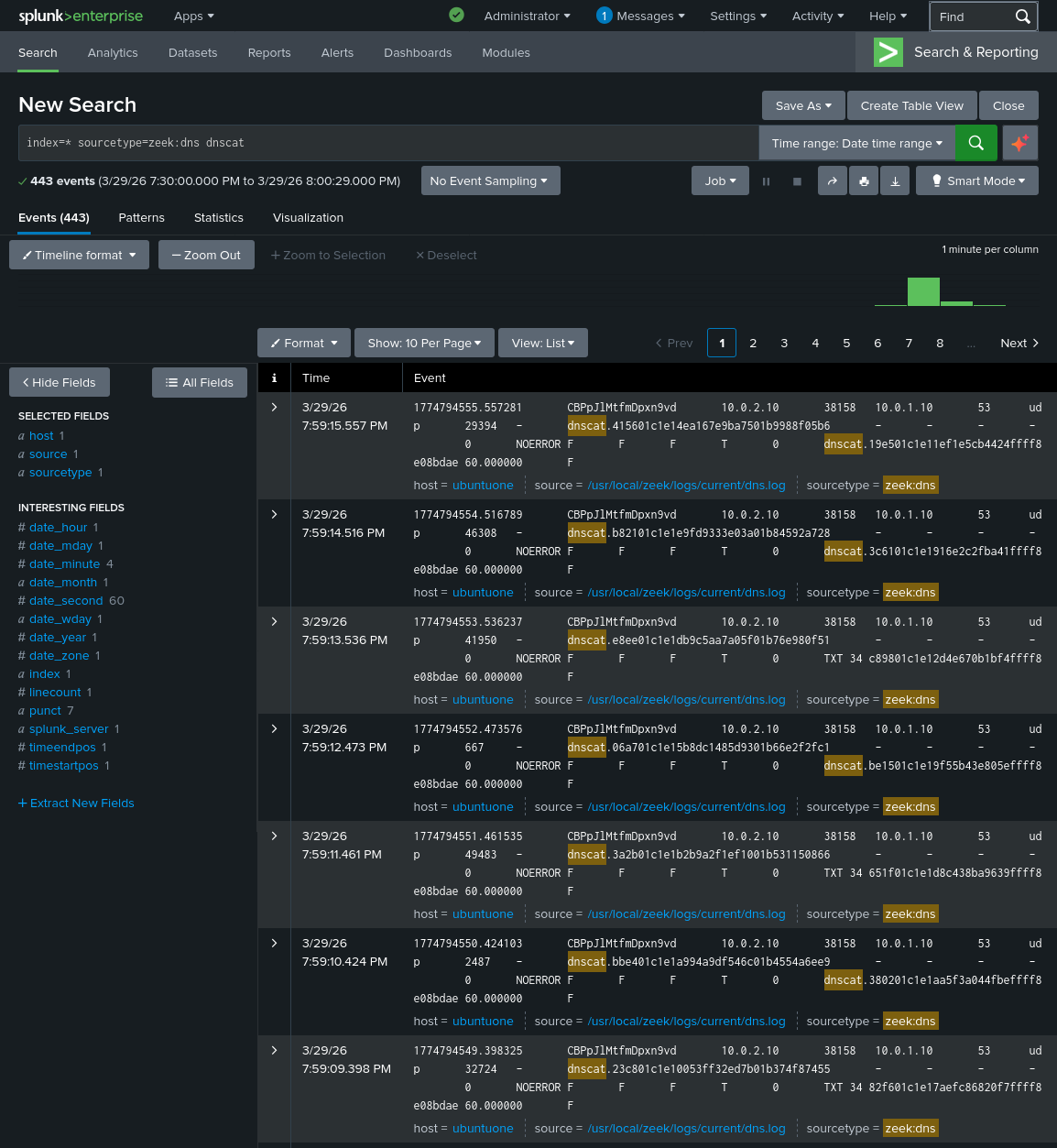Export search results with the download icon

click(x=895, y=180)
